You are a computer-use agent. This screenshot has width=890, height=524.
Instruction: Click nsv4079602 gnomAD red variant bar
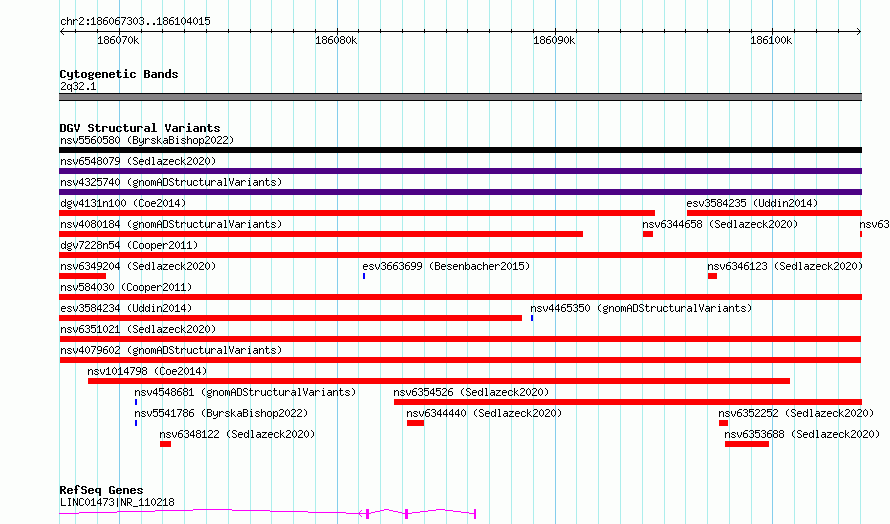pos(460,360)
